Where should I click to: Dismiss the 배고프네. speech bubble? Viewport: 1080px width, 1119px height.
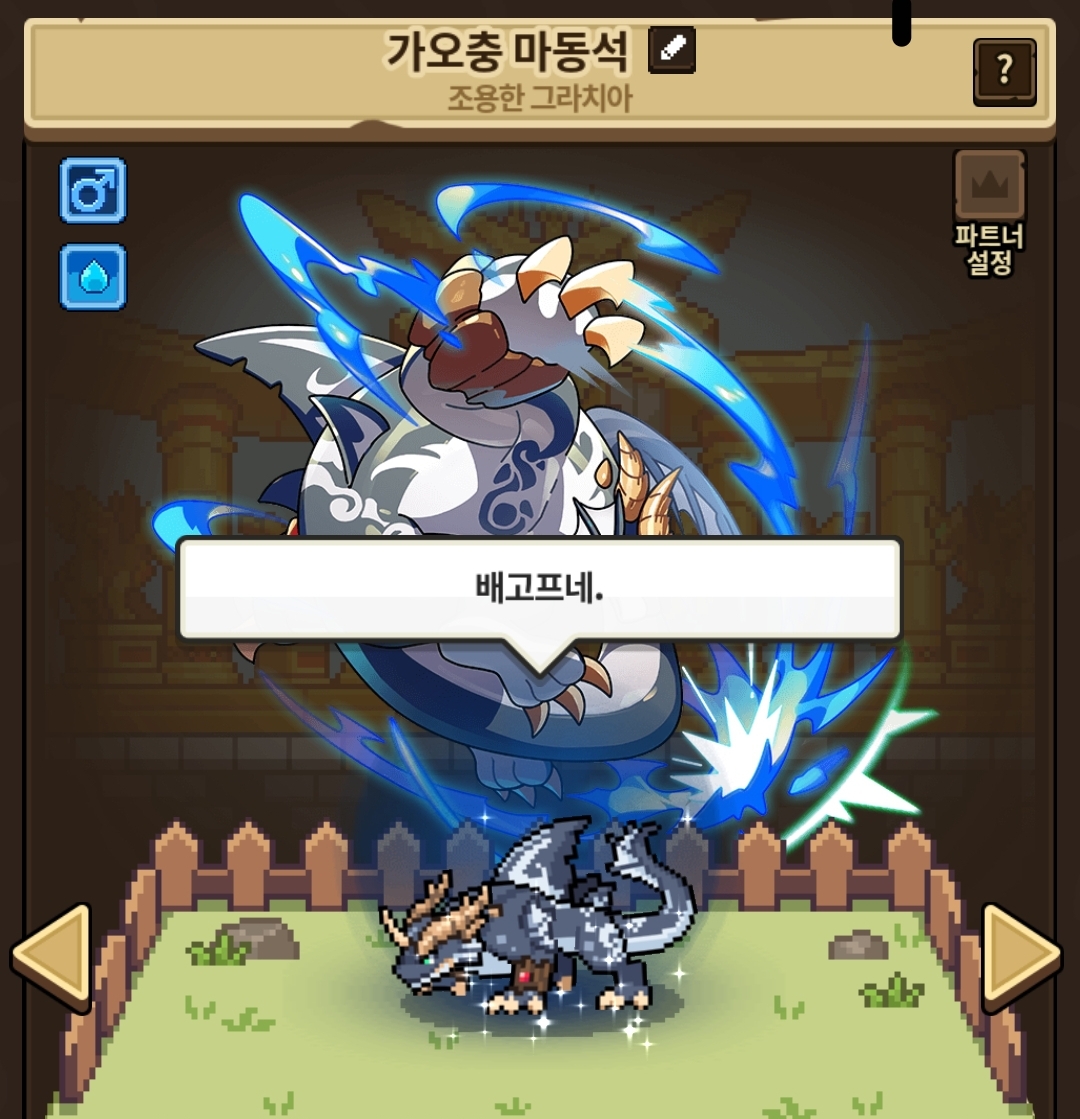539,588
